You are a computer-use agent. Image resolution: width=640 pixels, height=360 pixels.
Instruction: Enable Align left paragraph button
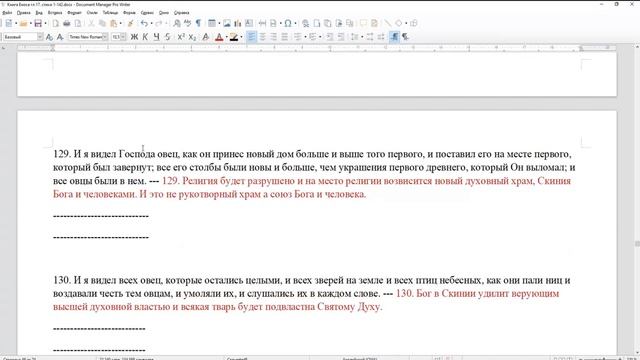251,37
